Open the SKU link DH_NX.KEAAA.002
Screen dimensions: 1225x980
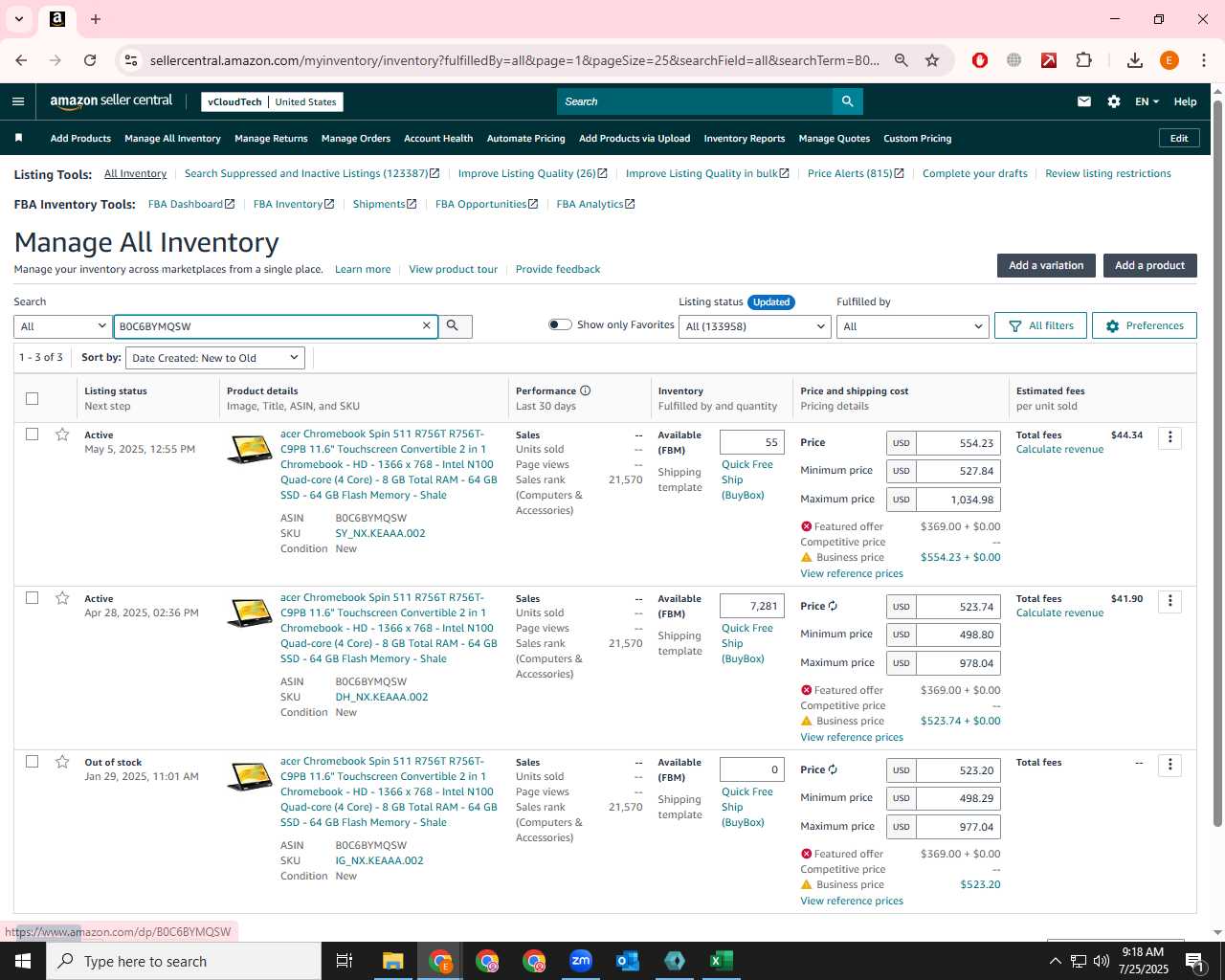point(382,698)
